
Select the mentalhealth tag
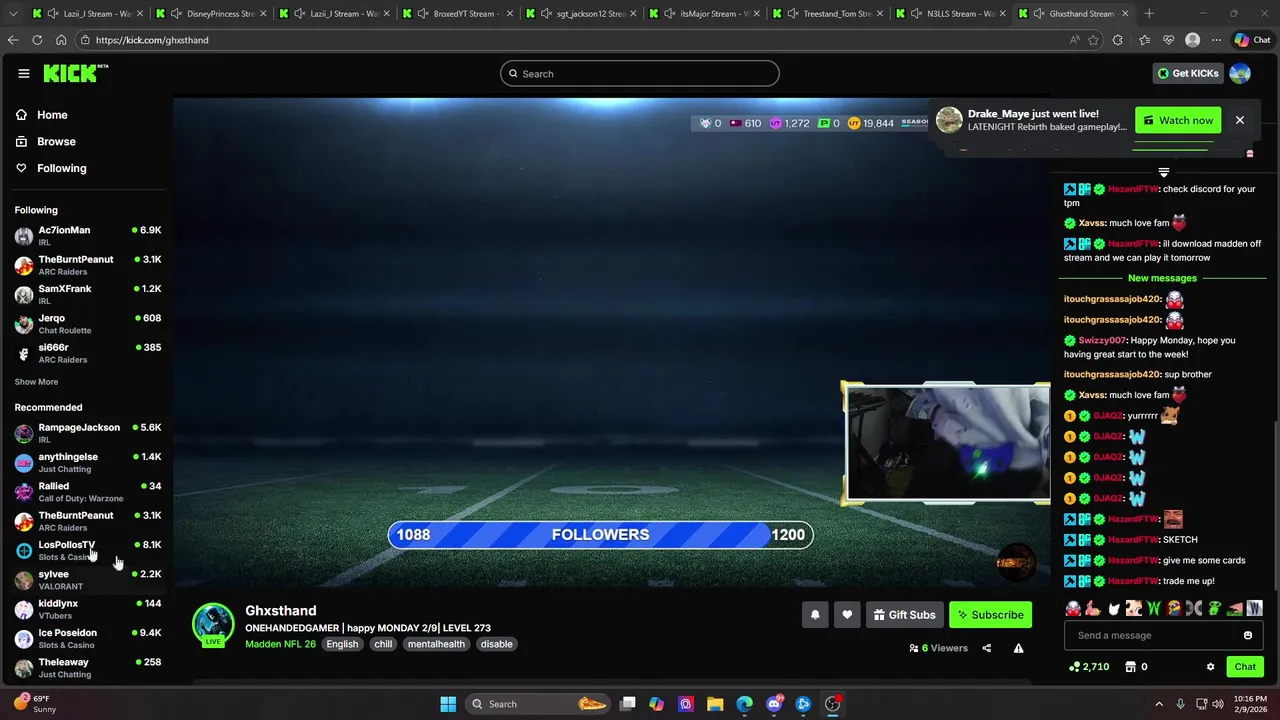pos(436,644)
